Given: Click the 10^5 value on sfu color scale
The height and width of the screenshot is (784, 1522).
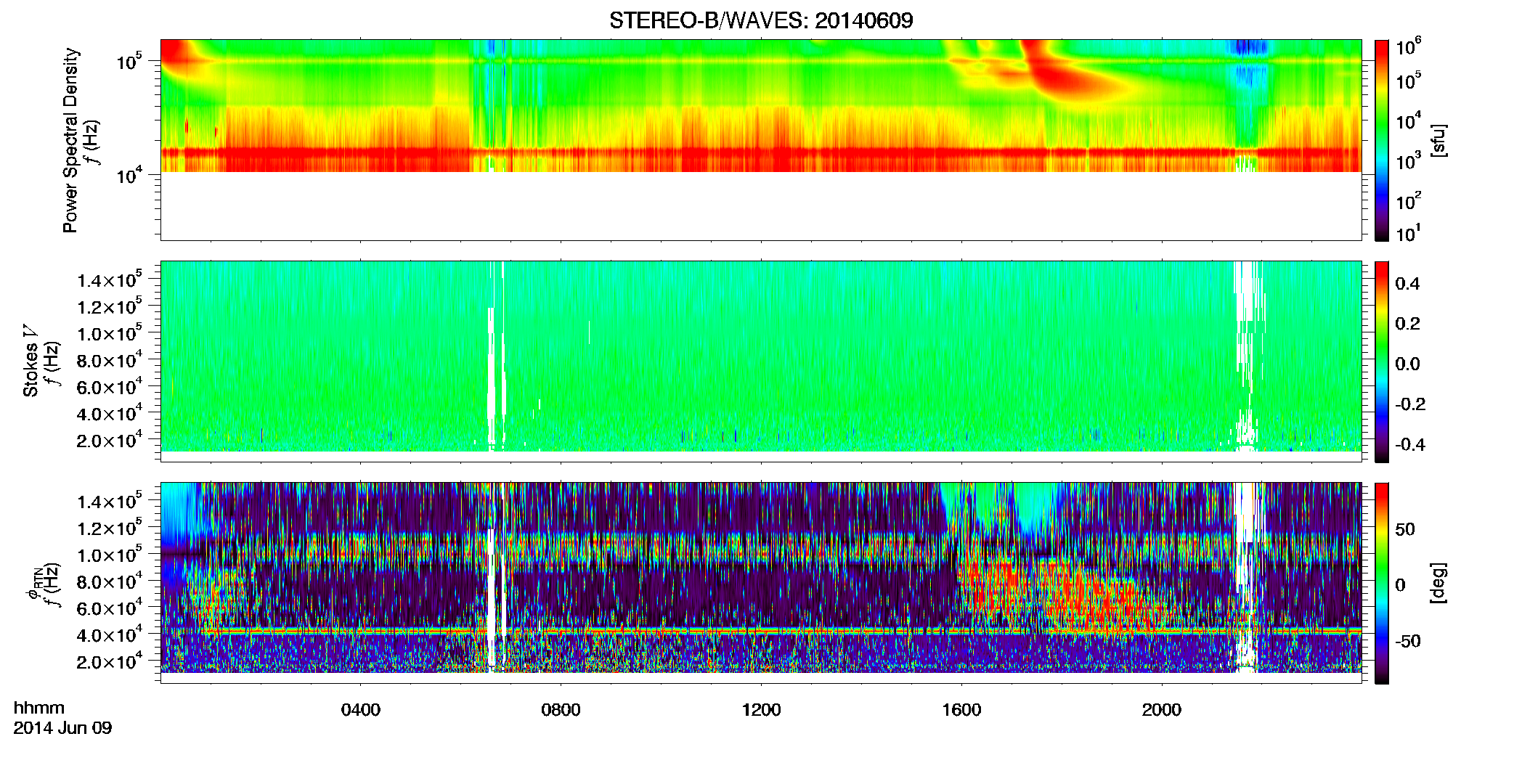Looking at the screenshot, I should pos(1409,81).
